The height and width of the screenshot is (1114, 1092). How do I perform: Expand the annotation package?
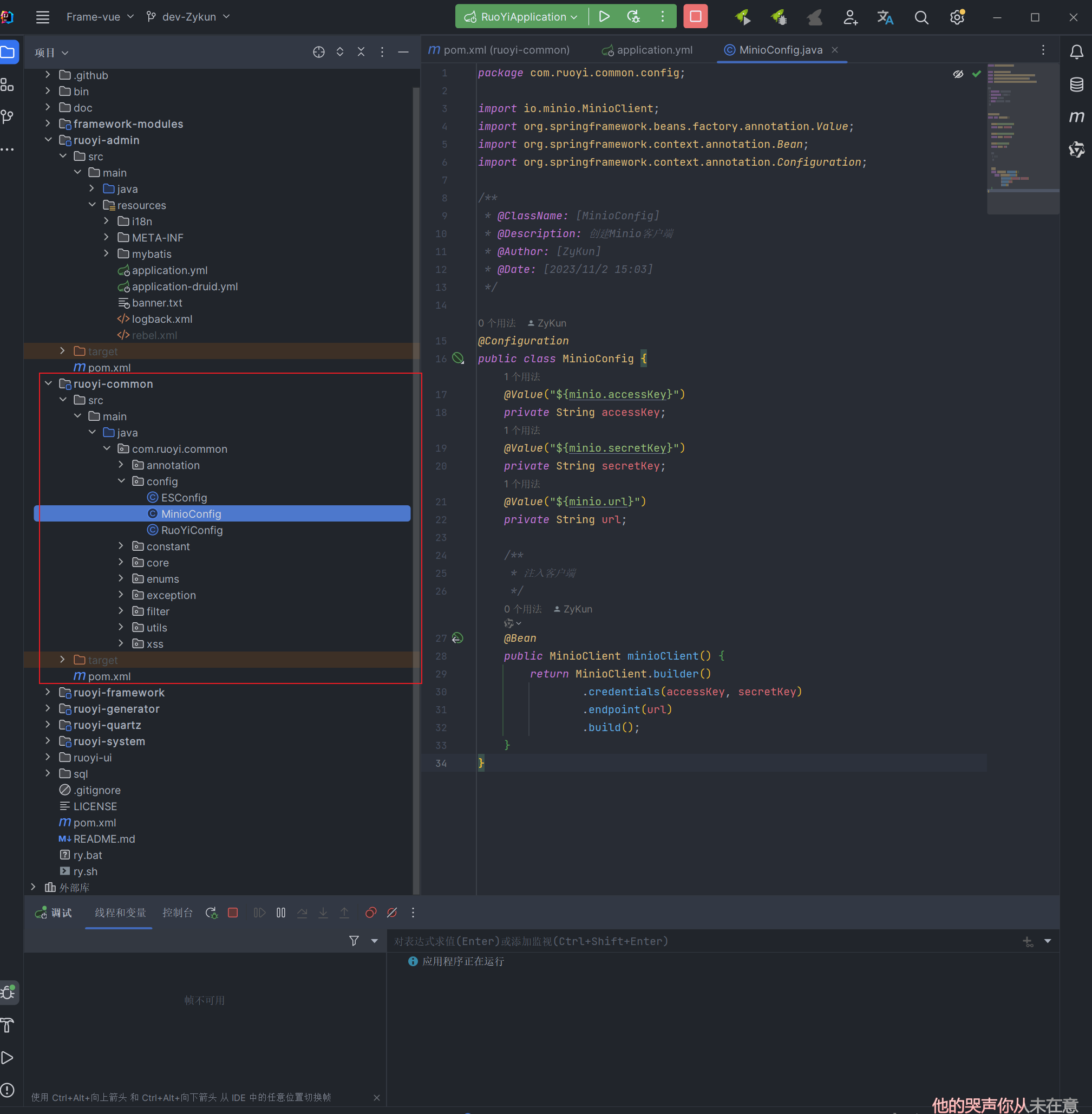(x=121, y=465)
